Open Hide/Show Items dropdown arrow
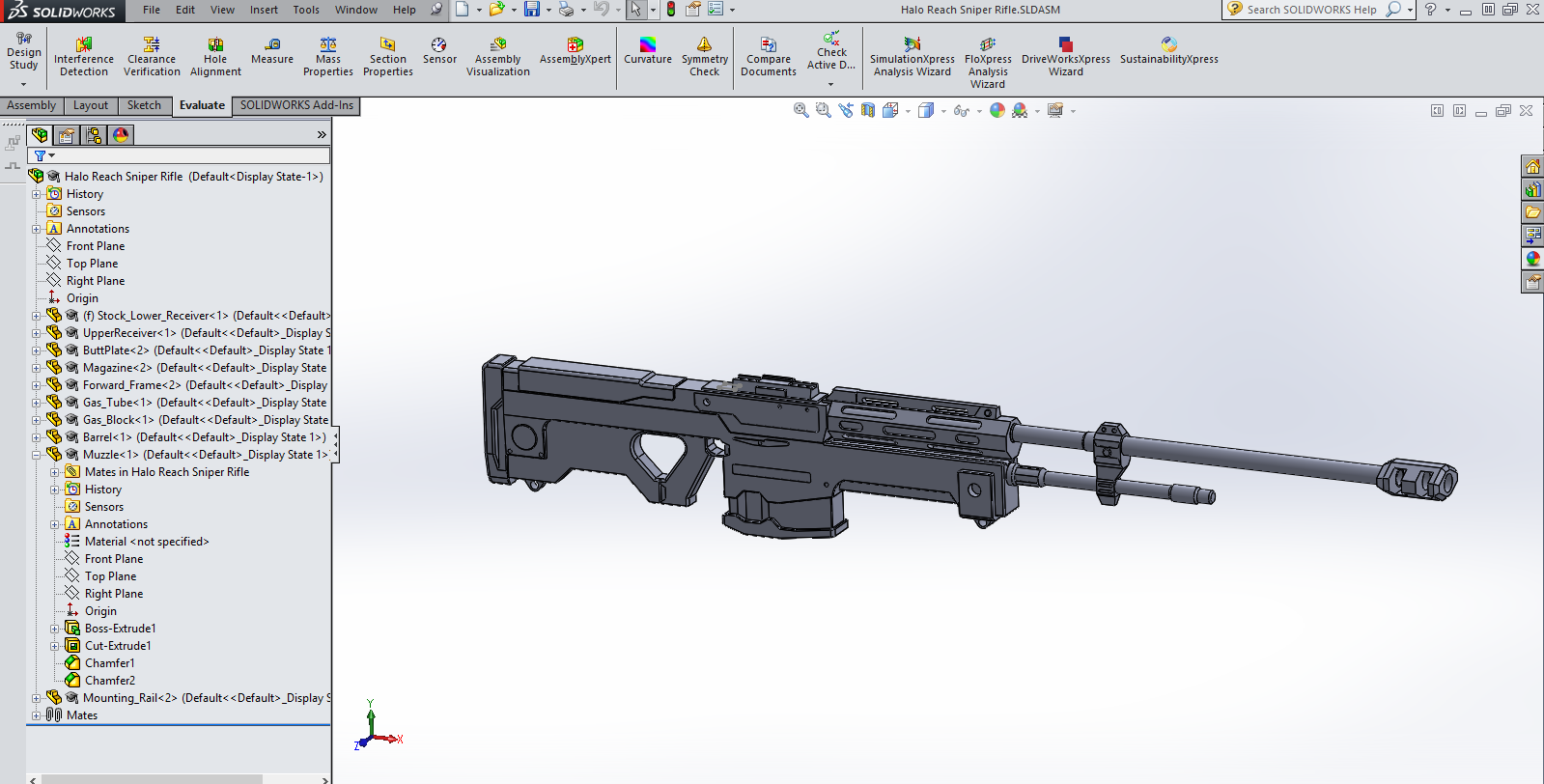The height and width of the screenshot is (784, 1544). pos(979,111)
